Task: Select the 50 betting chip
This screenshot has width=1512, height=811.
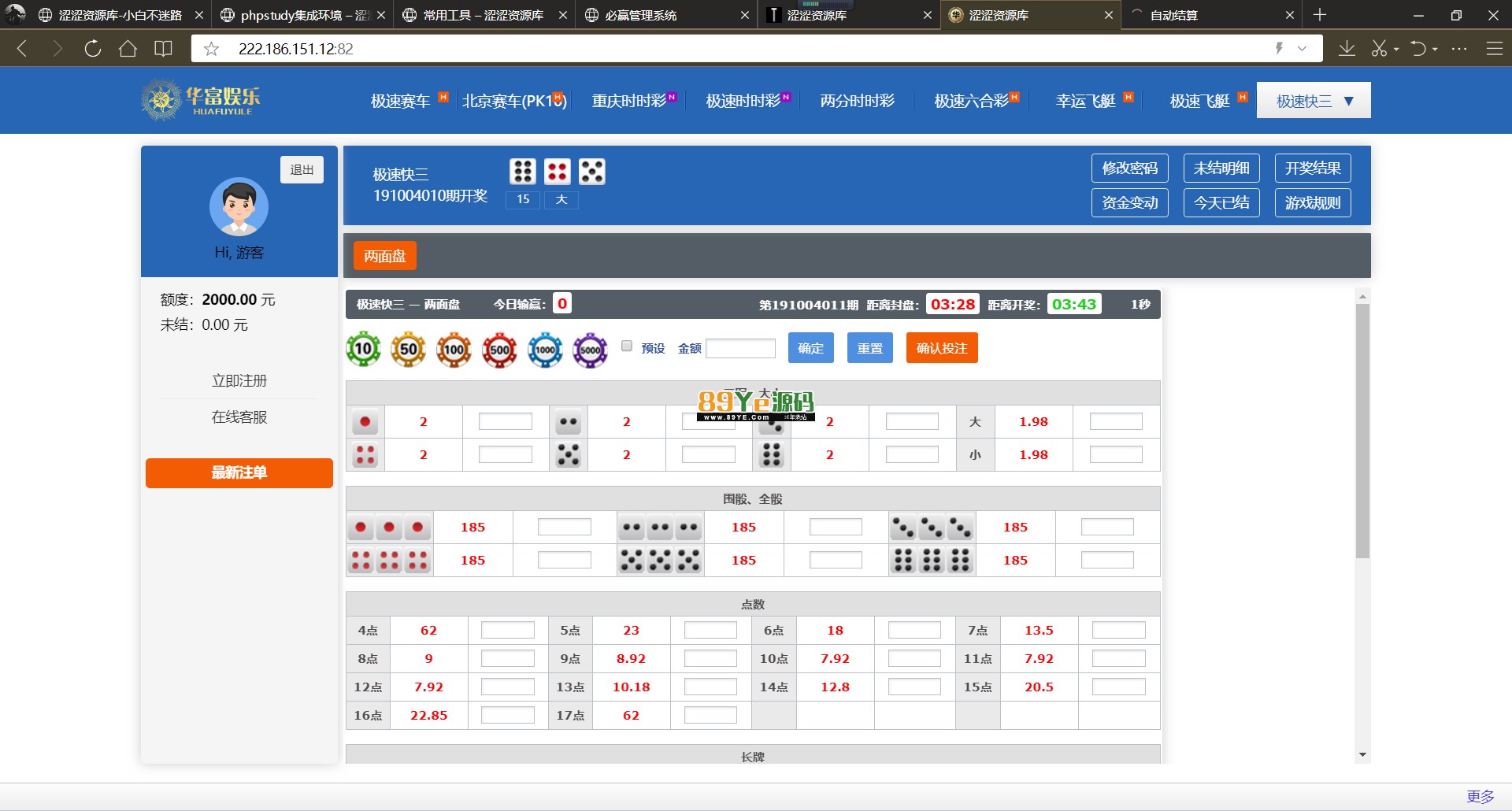Action: [409, 349]
